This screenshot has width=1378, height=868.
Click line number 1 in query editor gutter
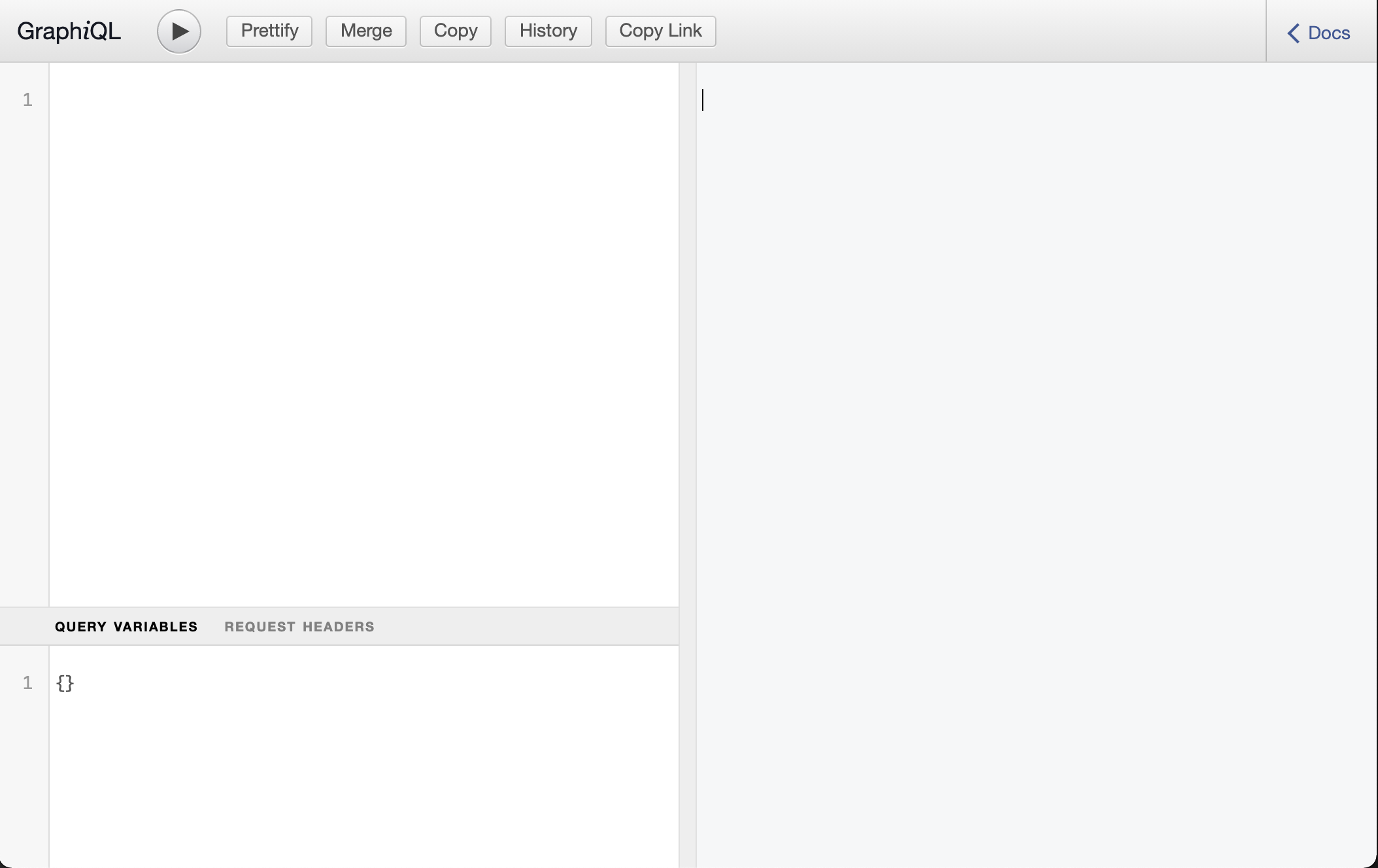click(x=27, y=100)
